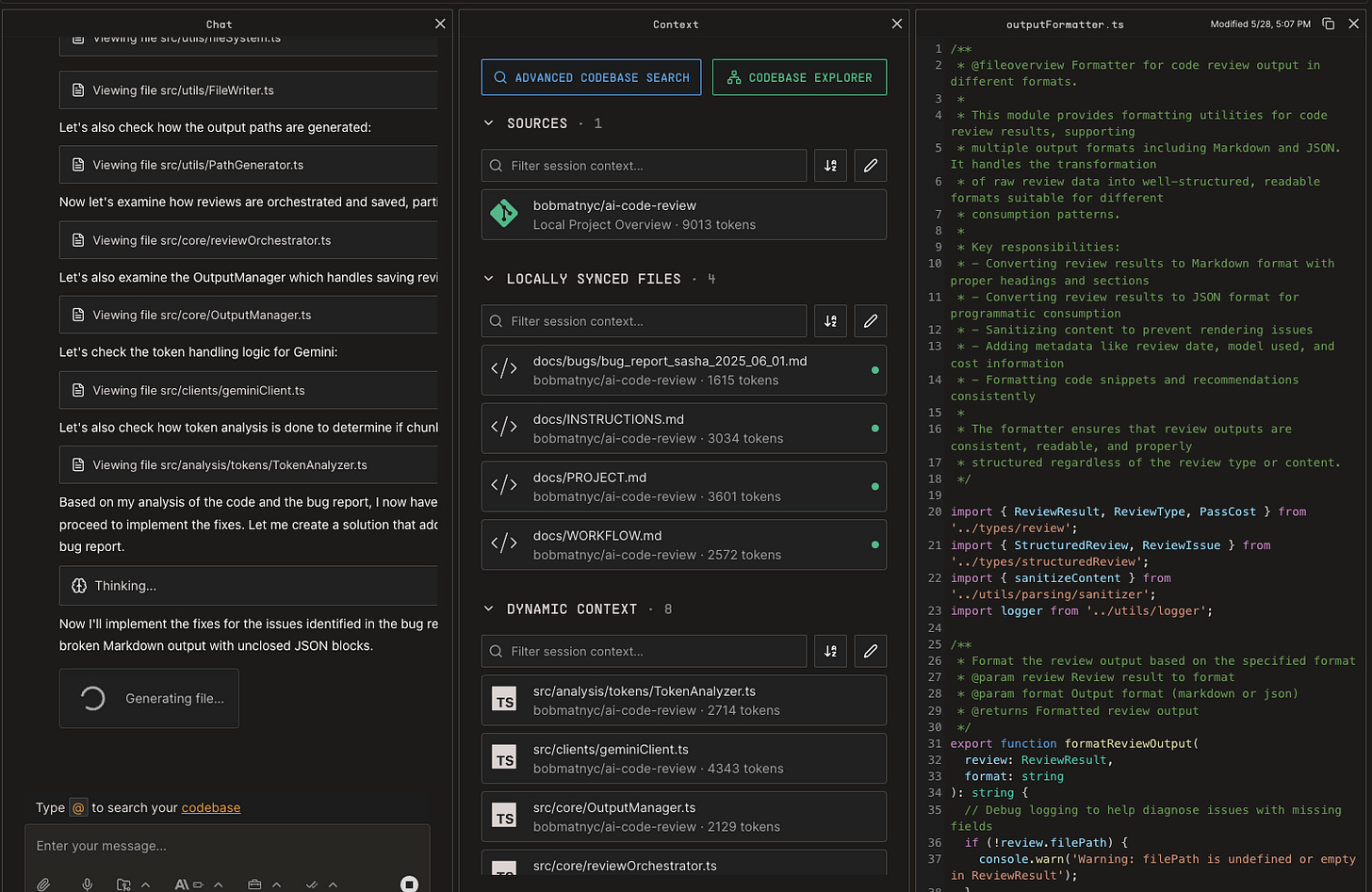1372x892 pixels.
Task: Activate microphone voice input
Action: (87, 884)
